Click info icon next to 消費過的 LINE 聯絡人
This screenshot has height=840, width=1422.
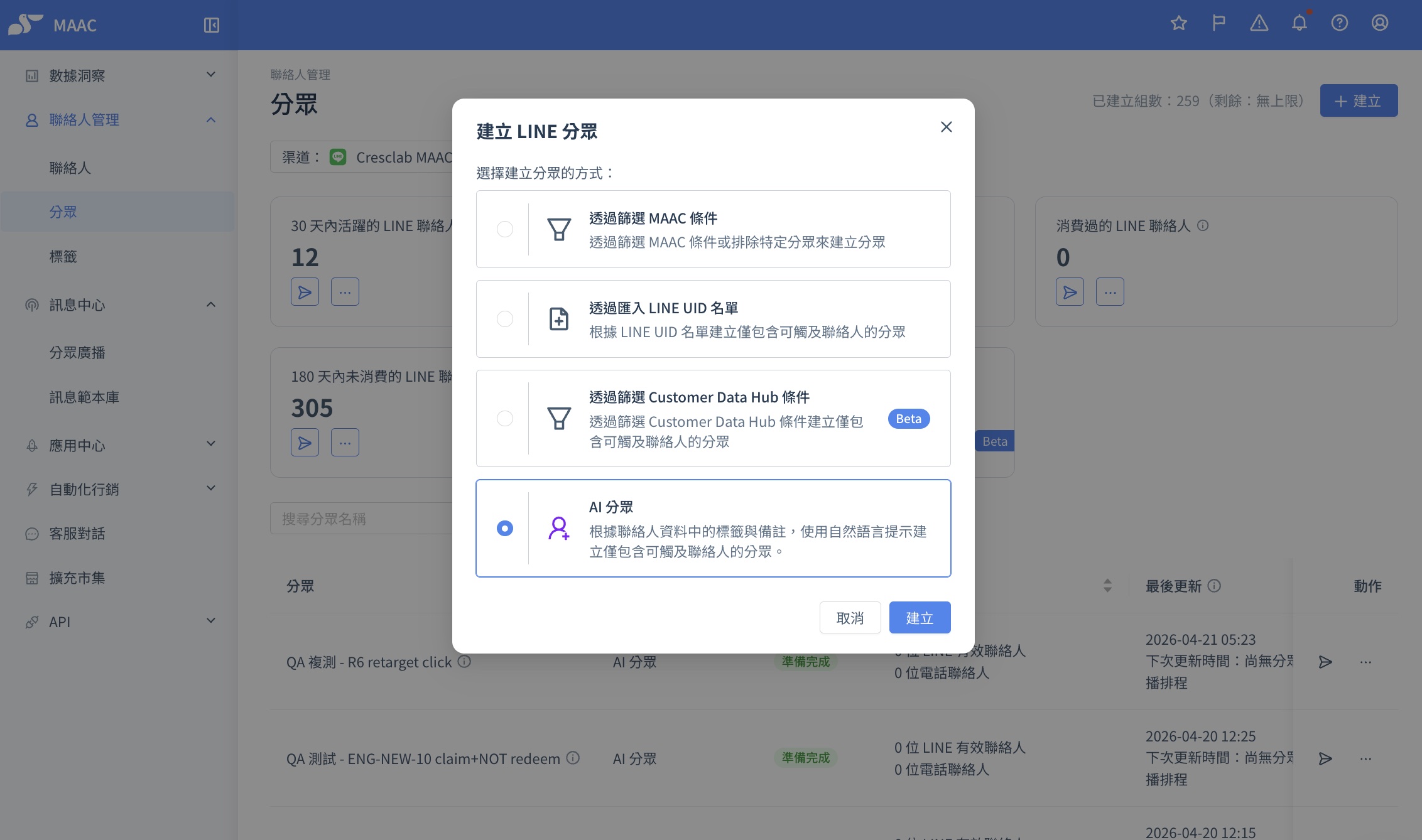[1203, 225]
